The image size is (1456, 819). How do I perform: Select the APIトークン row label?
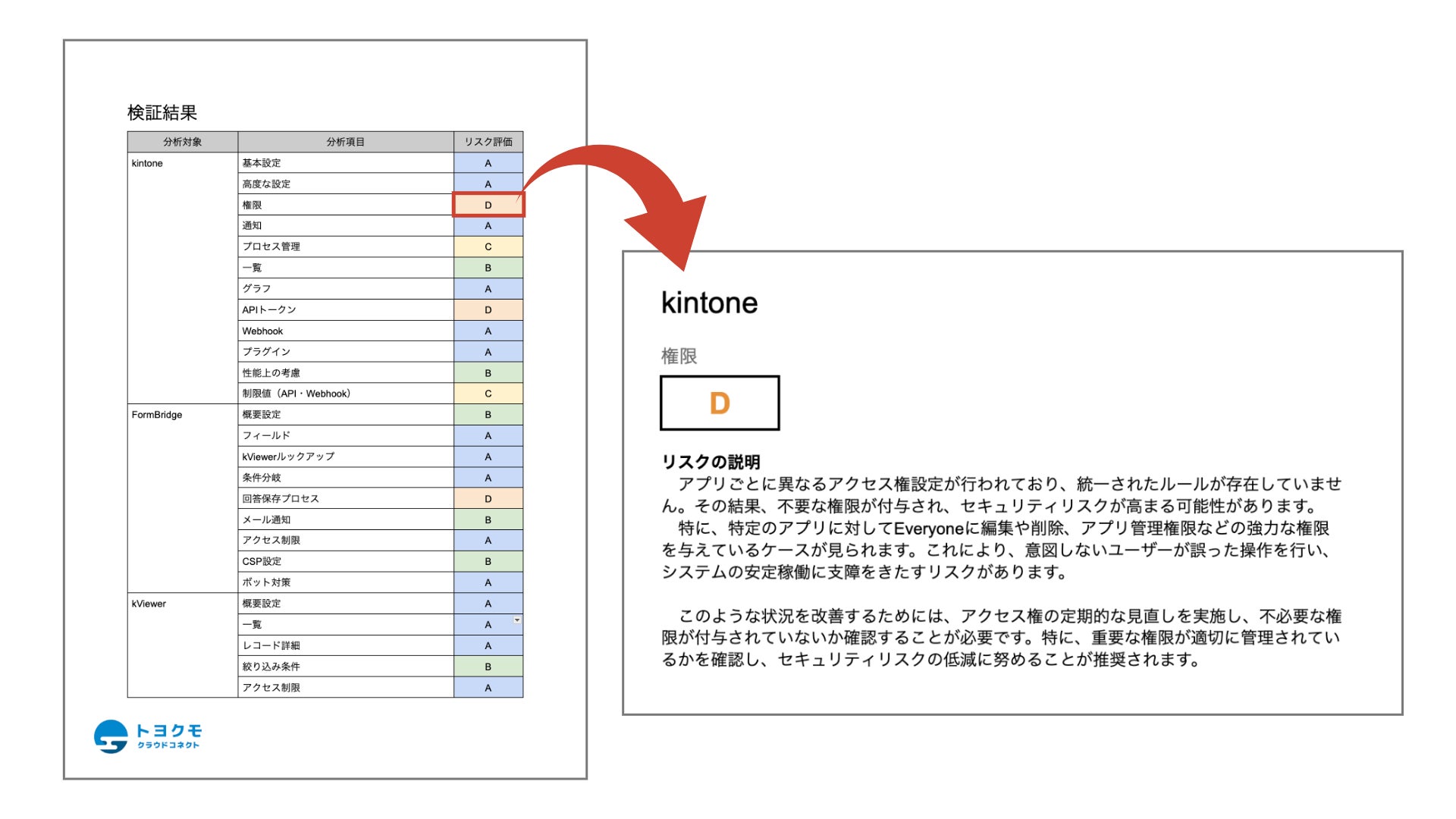coord(269,309)
